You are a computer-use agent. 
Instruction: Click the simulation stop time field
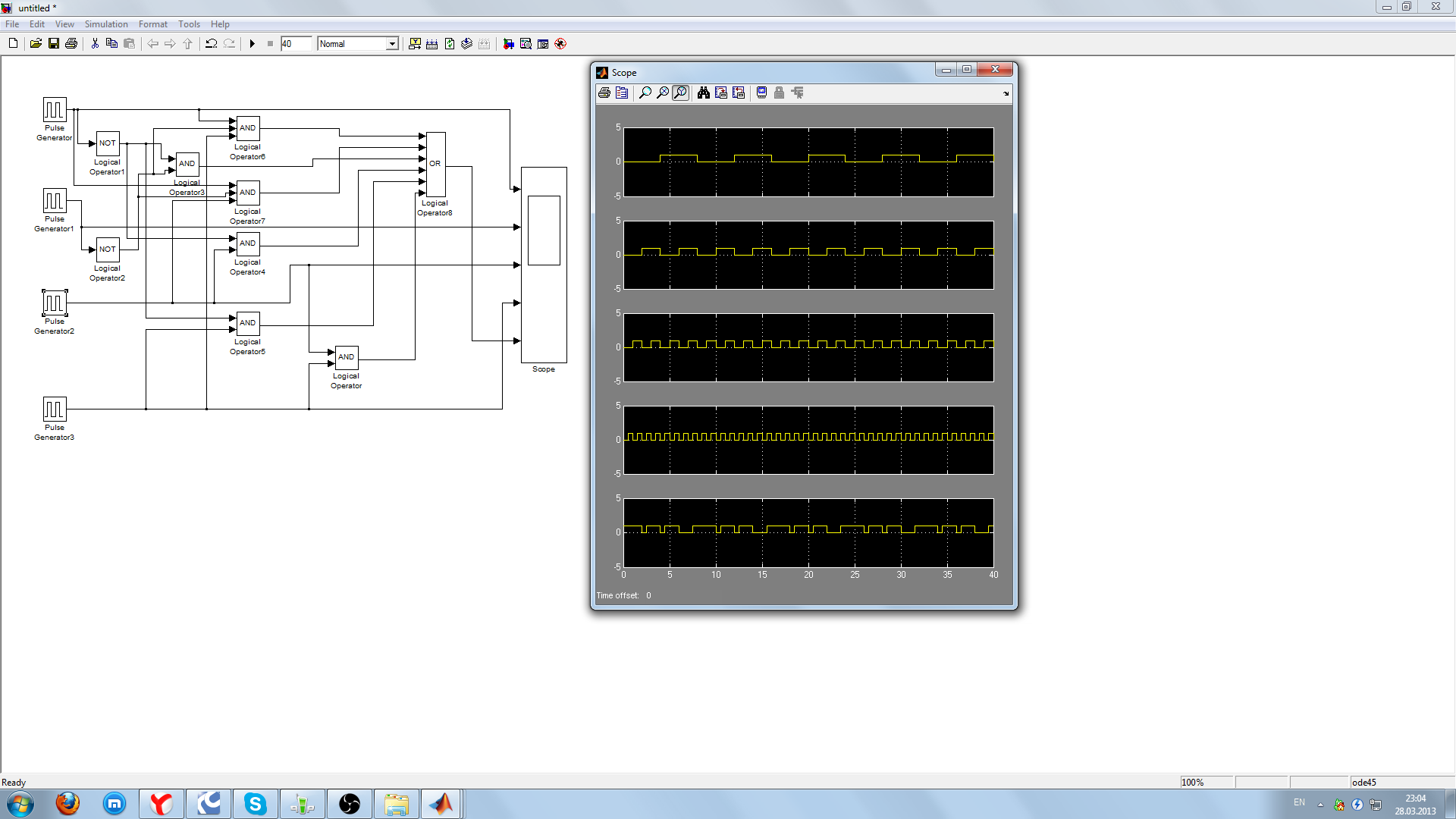[296, 44]
